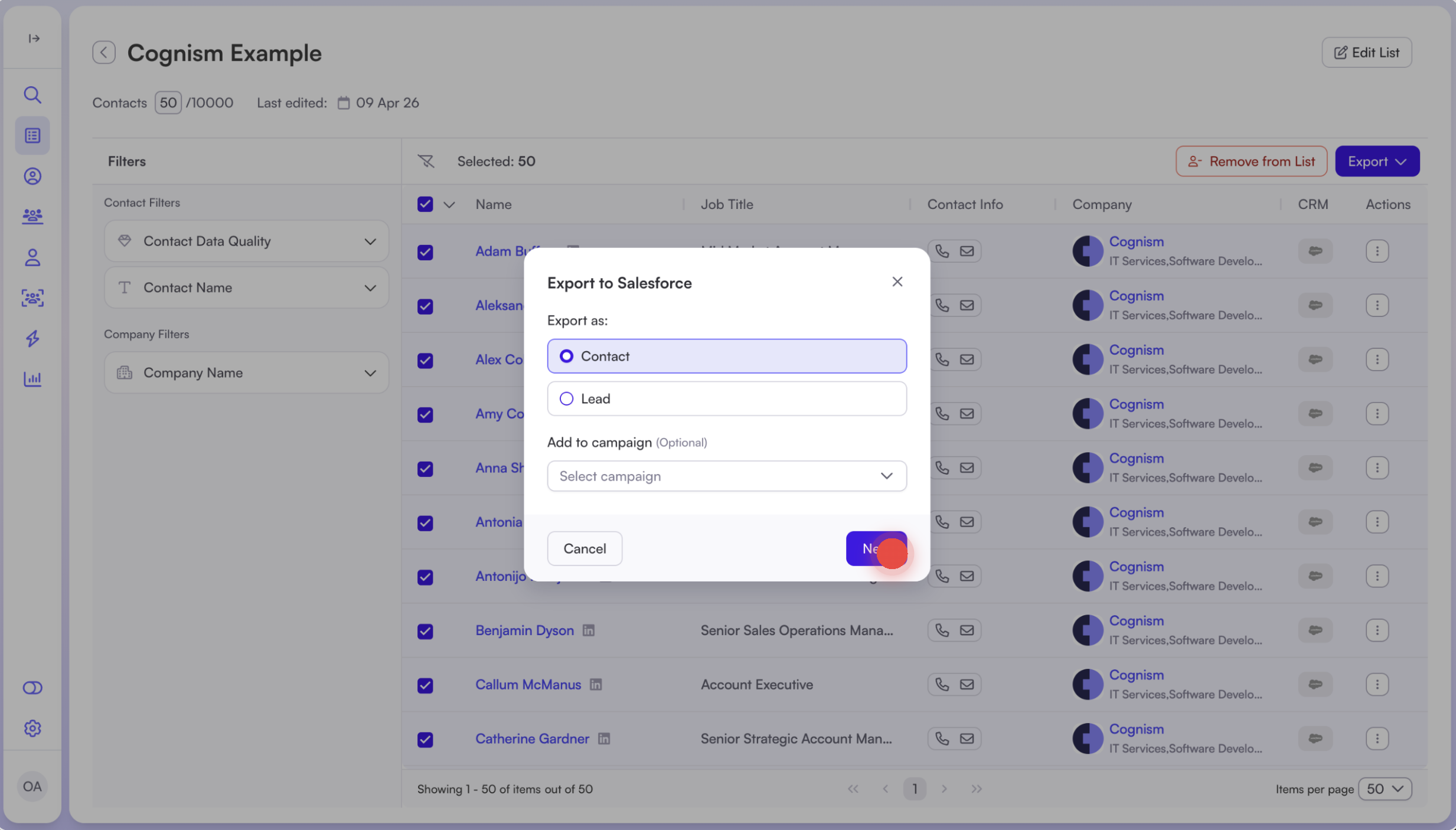Click Callum McManus LinkedIn icon
This screenshot has width=1456, height=830.
(596, 684)
